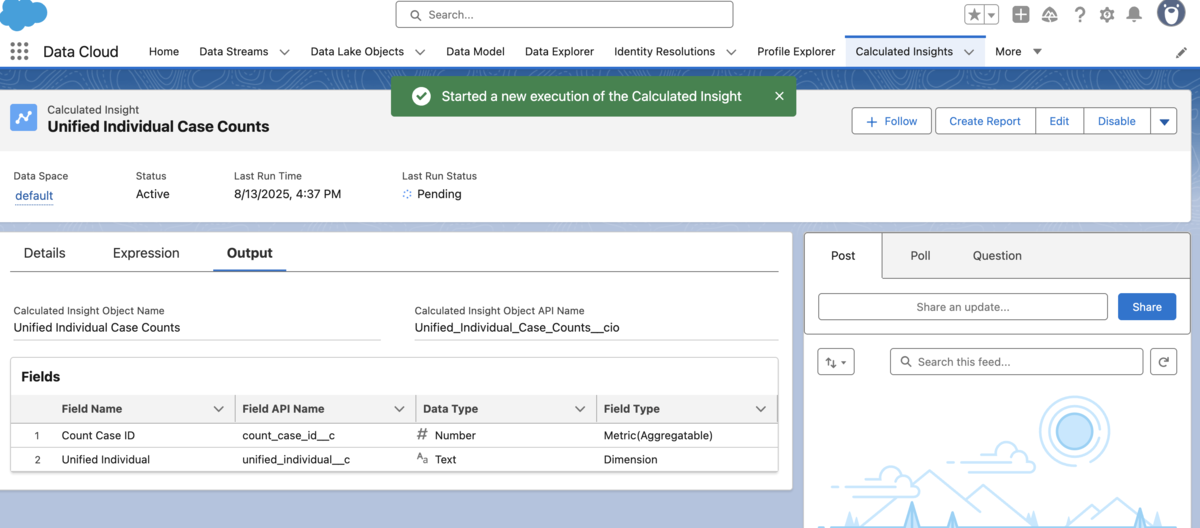The image size is (1200, 528).
Task: Dismiss the success toast notification
Action: click(x=779, y=96)
